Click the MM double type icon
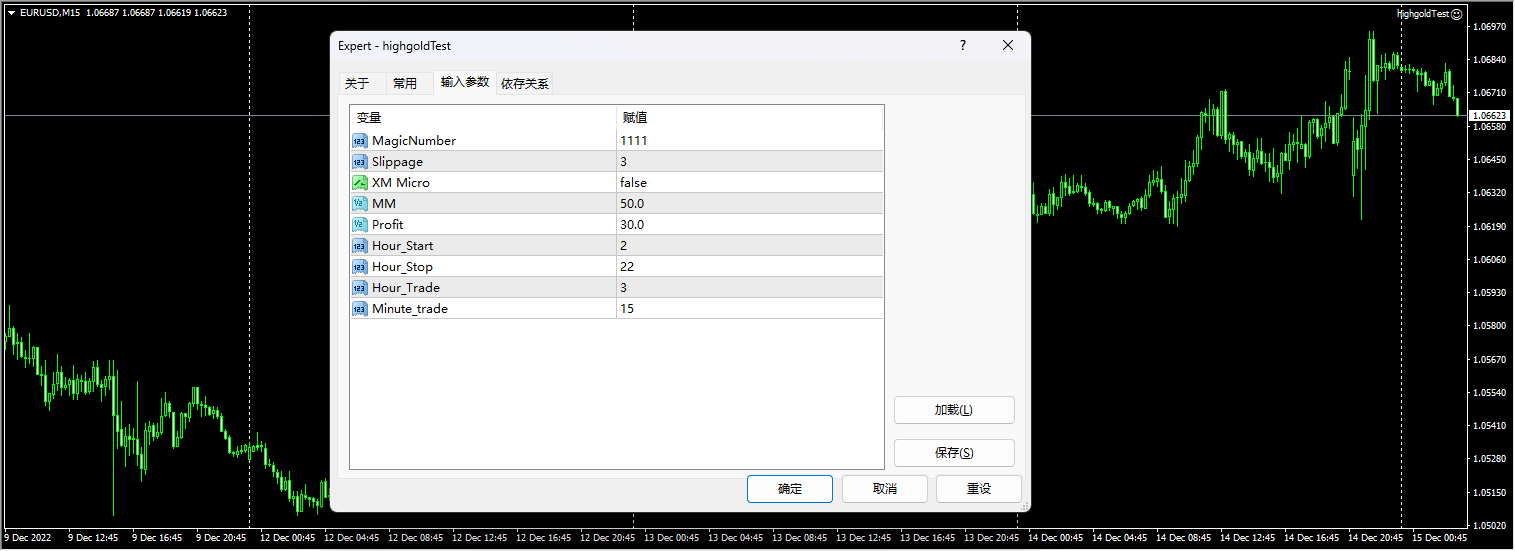 point(360,204)
